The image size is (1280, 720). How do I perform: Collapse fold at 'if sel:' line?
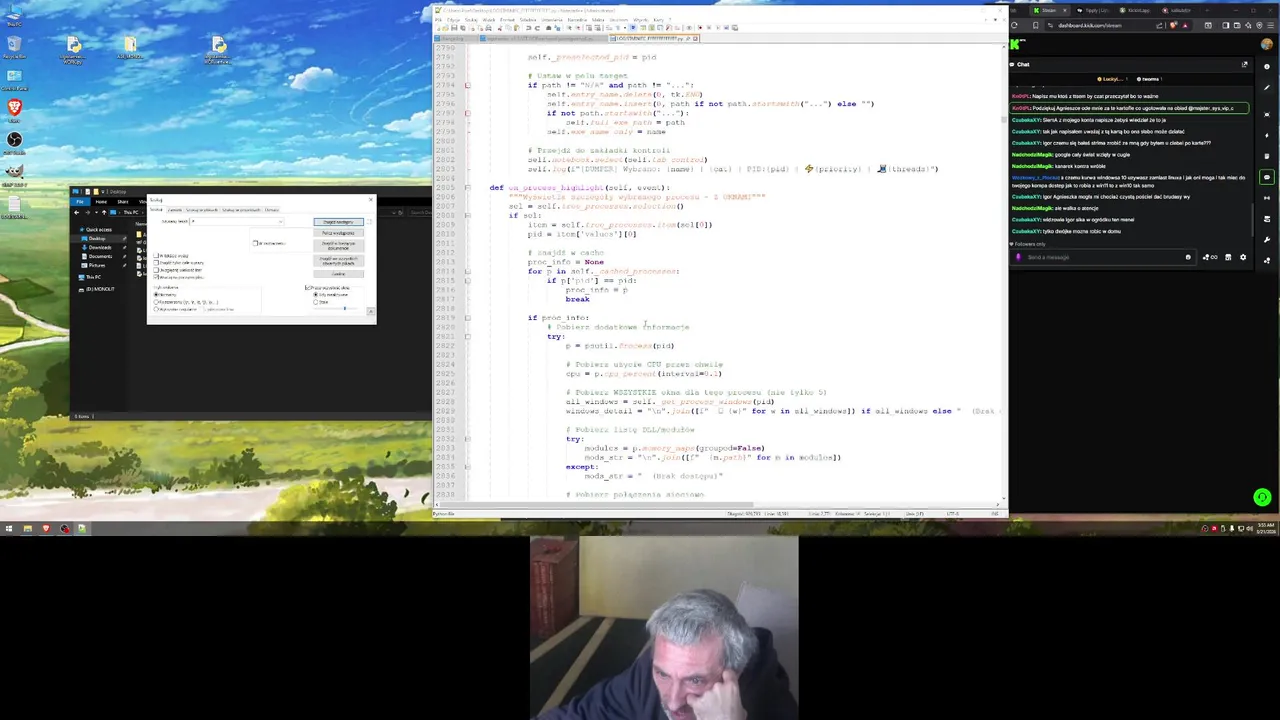[467, 215]
